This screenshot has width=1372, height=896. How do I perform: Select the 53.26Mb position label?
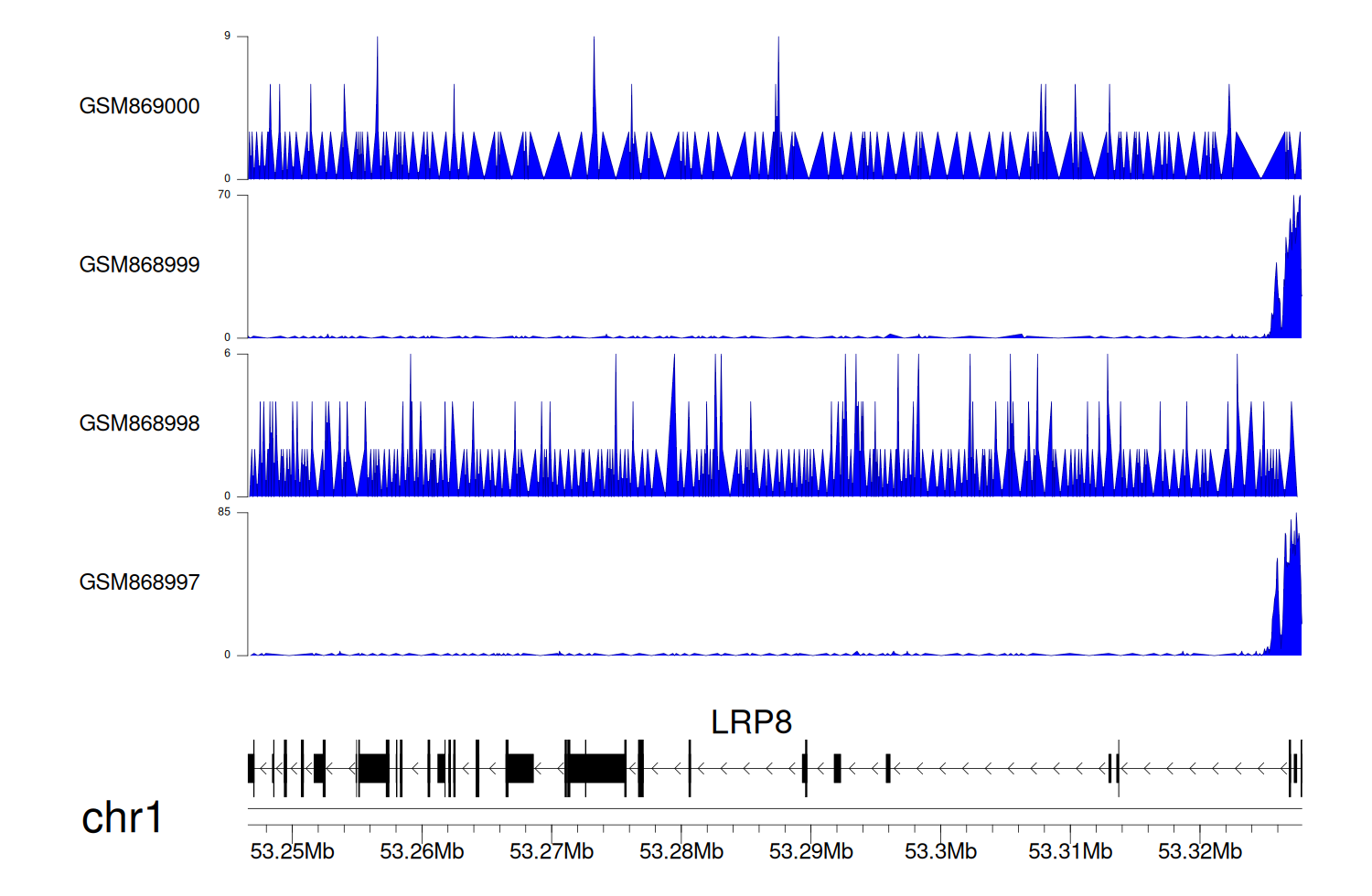(x=422, y=851)
